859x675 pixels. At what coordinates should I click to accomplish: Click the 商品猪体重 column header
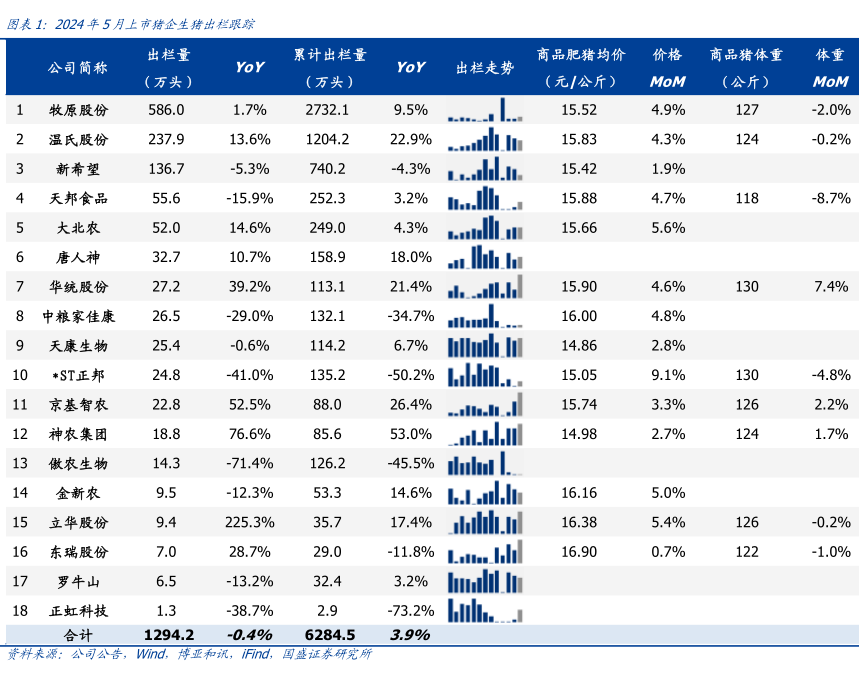coord(747,68)
